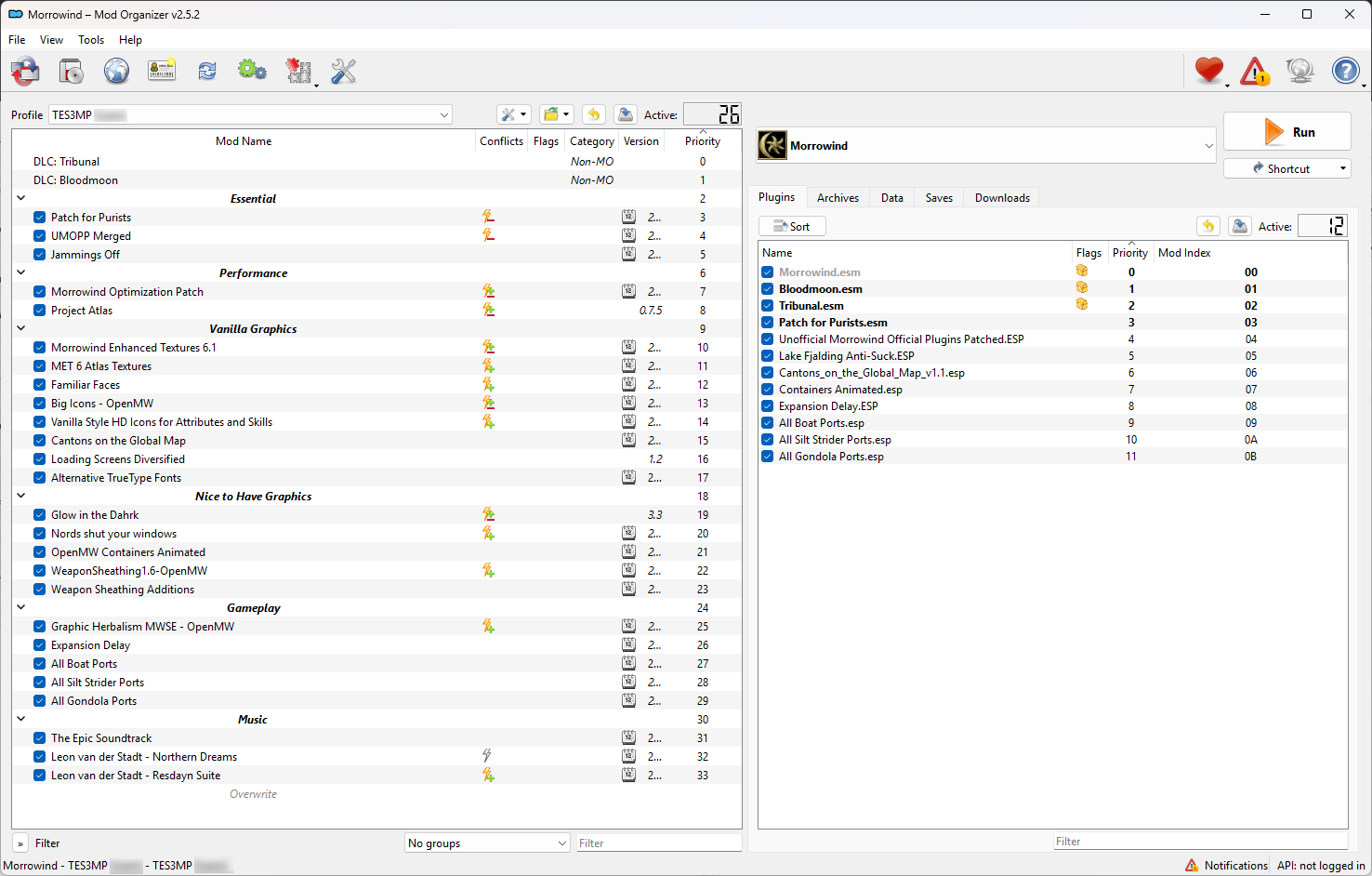Click the red heart Endorse icon

(1208, 71)
